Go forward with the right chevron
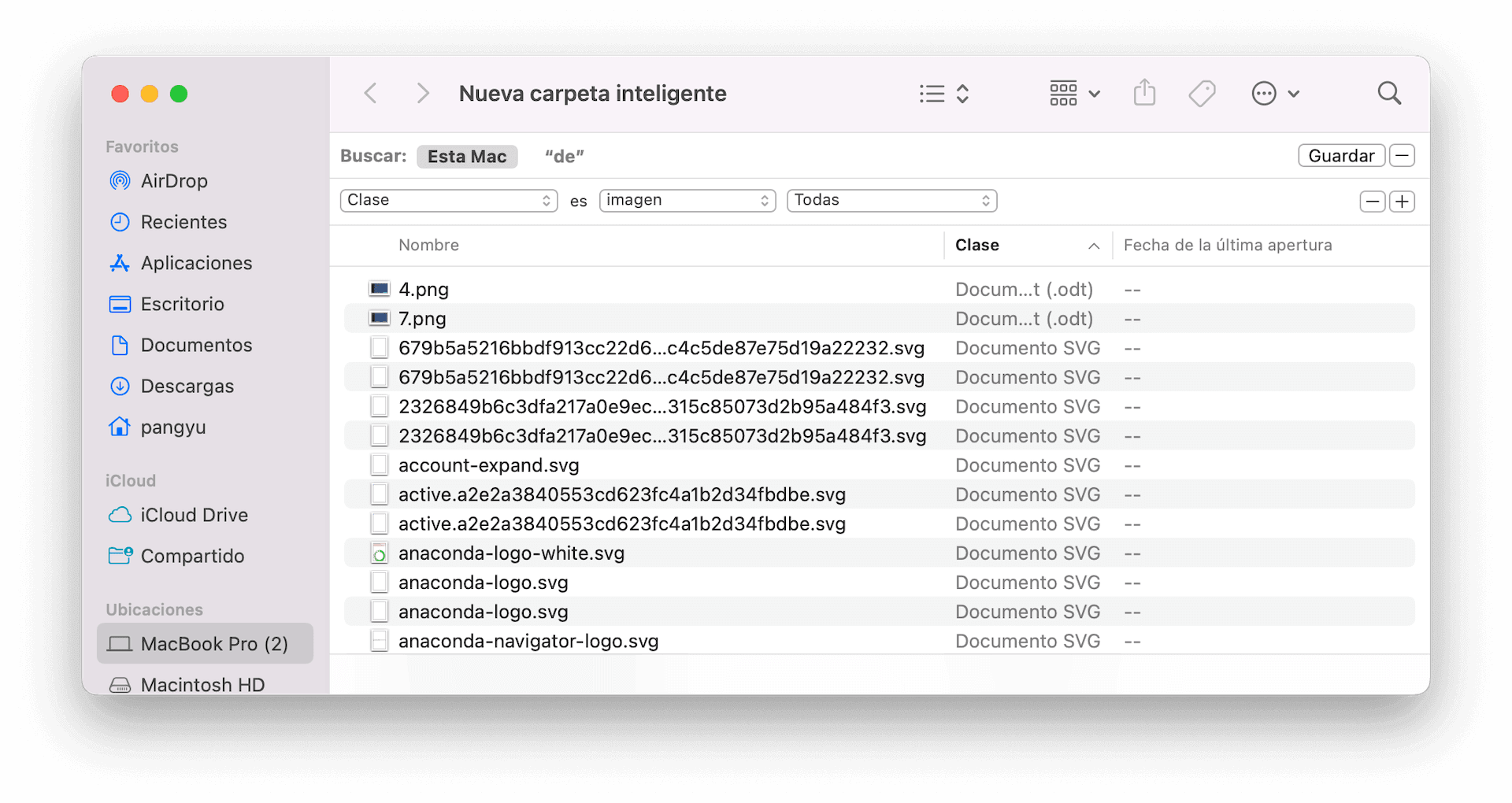This screenshot has width=1512, height=803. [423, 94]
